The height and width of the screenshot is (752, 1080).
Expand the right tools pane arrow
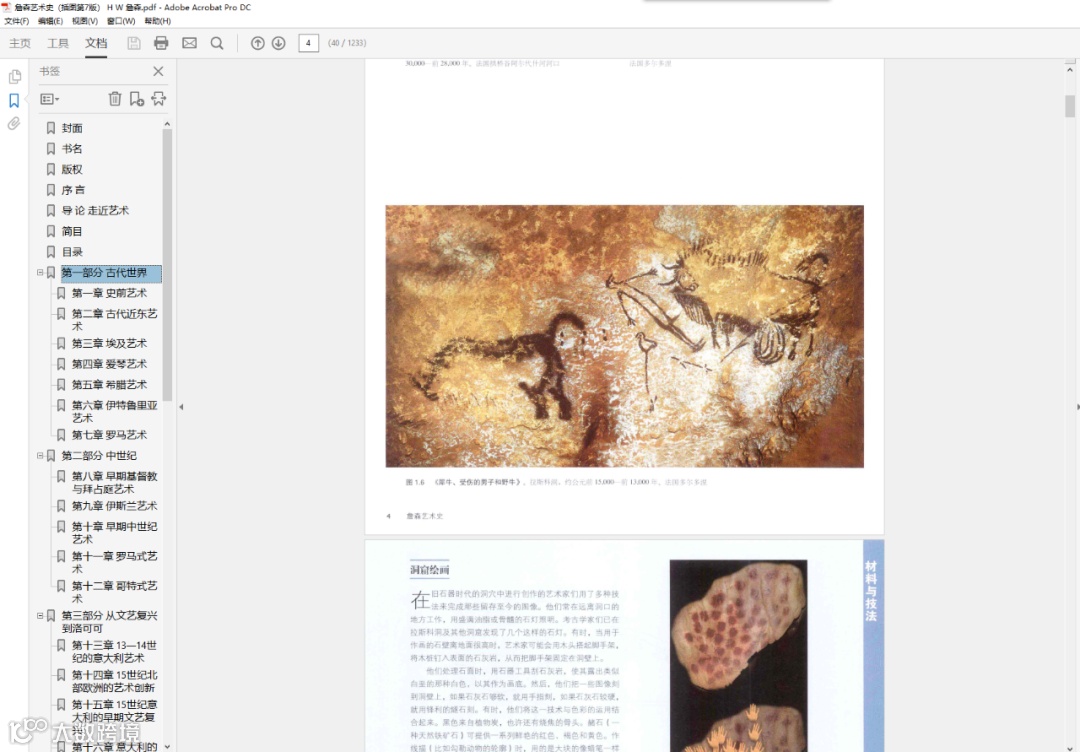[x=1077, y=407]
